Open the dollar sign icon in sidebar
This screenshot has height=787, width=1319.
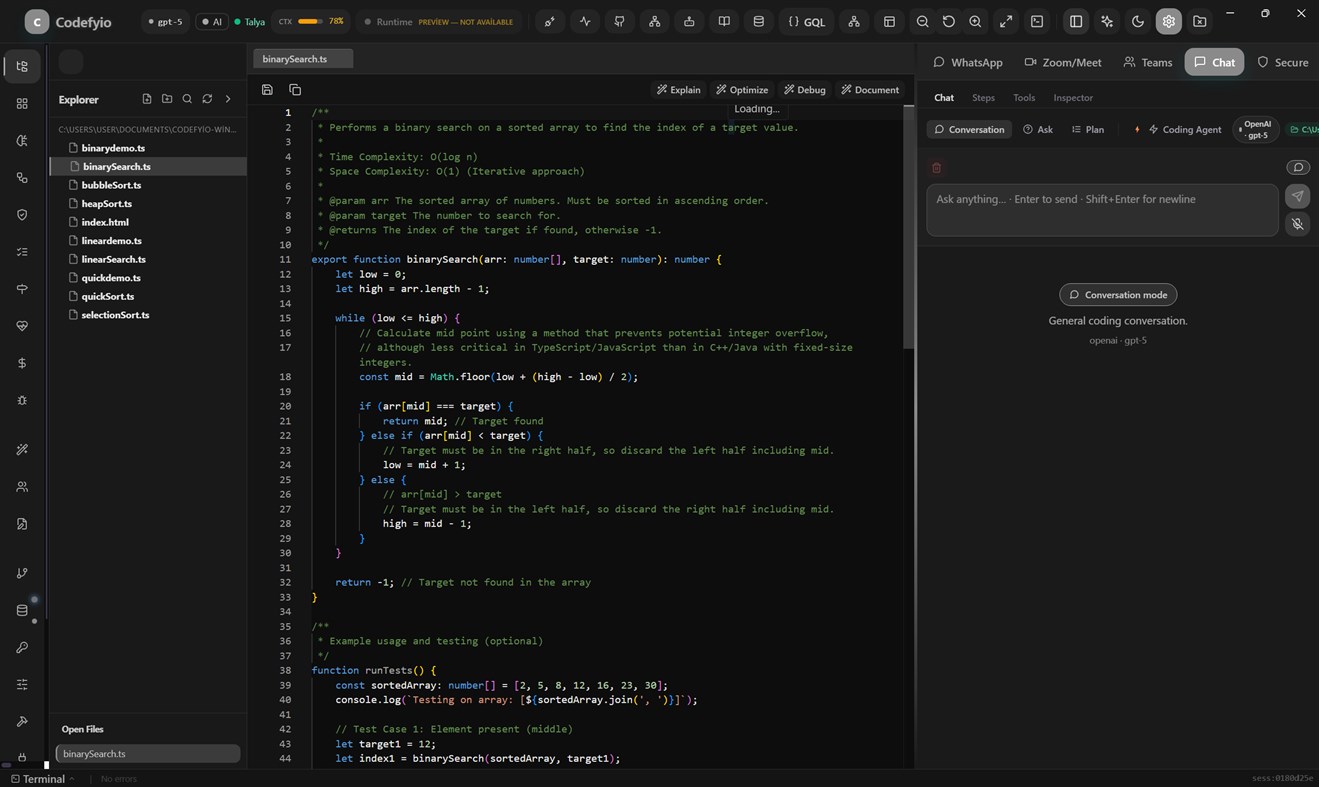coord(22,363)
